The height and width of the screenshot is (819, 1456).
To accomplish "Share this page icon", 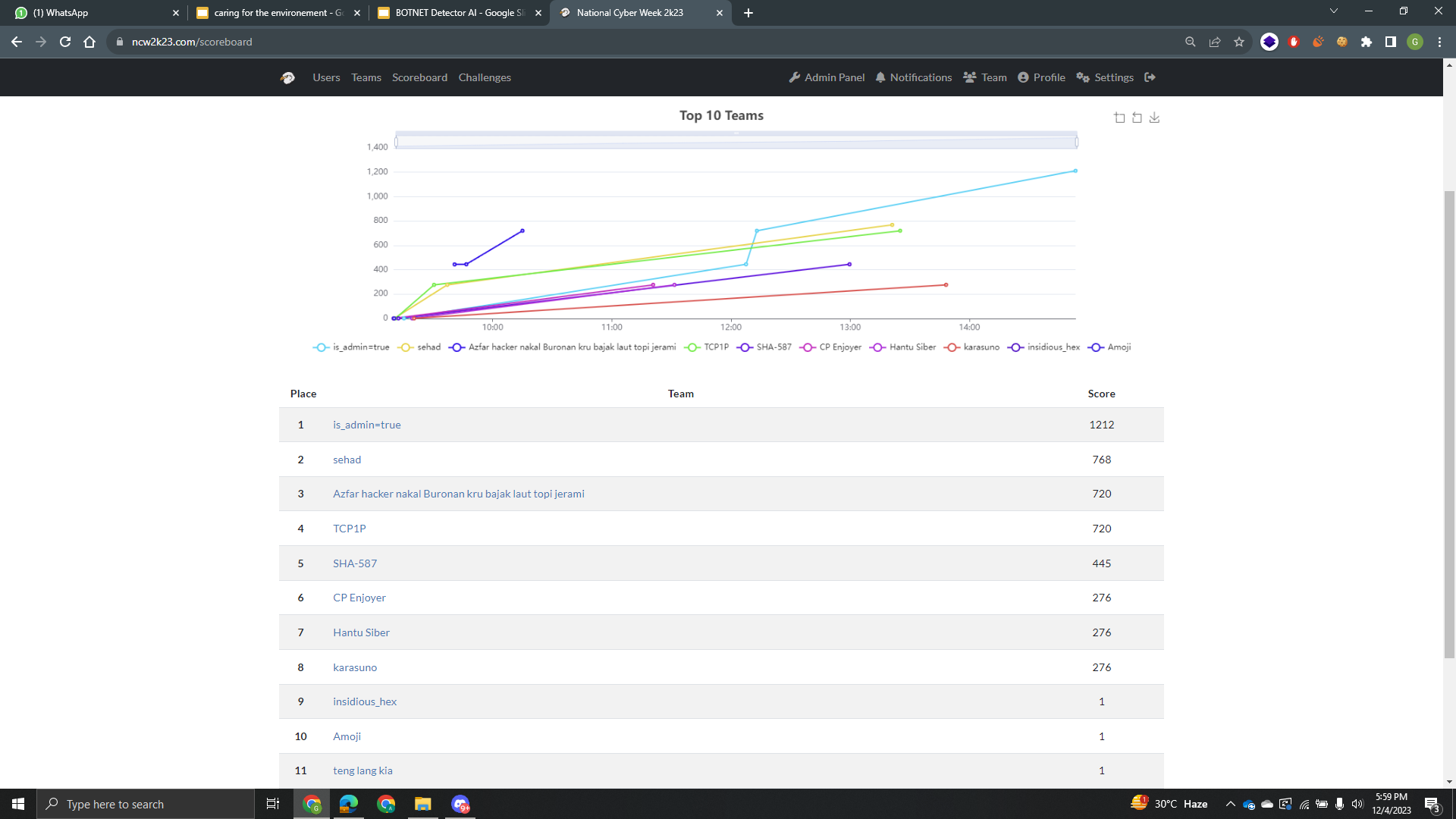I will tap(1215, 42).
